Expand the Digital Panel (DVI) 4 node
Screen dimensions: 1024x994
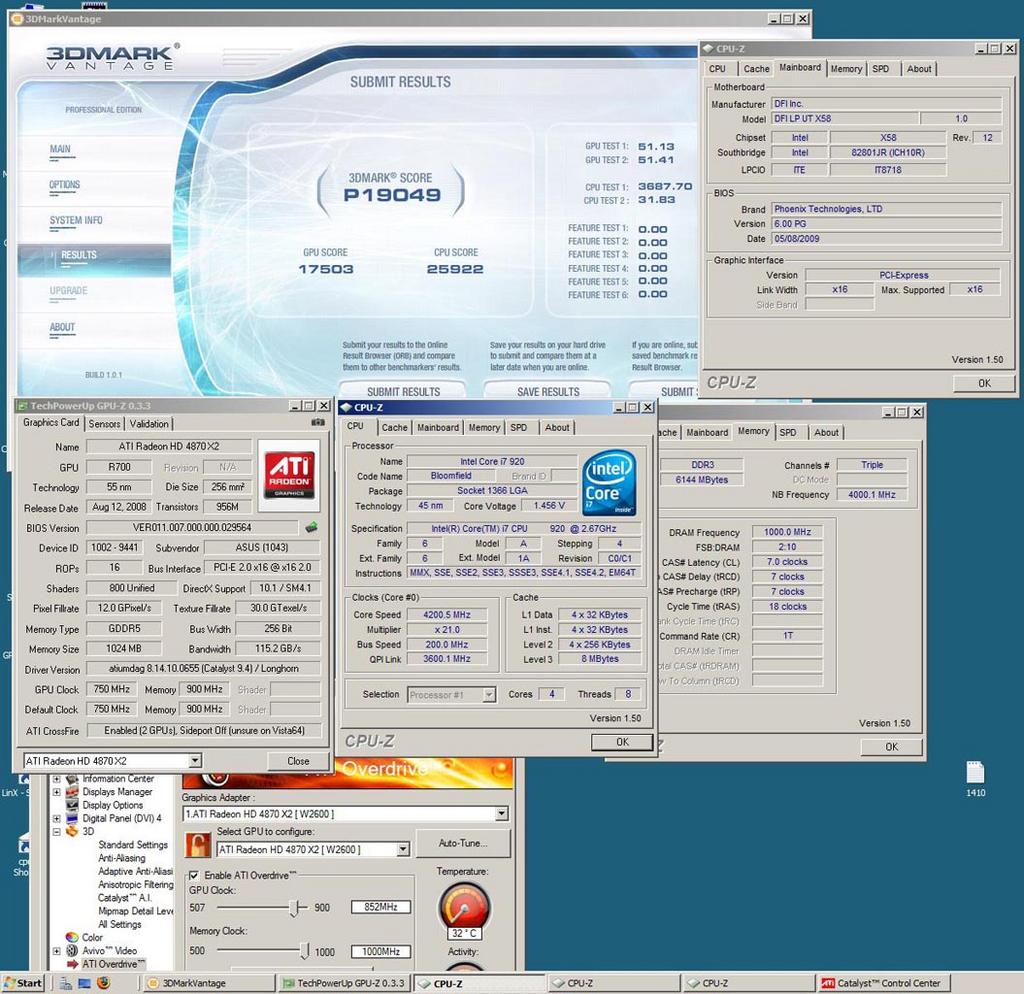(56, 818)
